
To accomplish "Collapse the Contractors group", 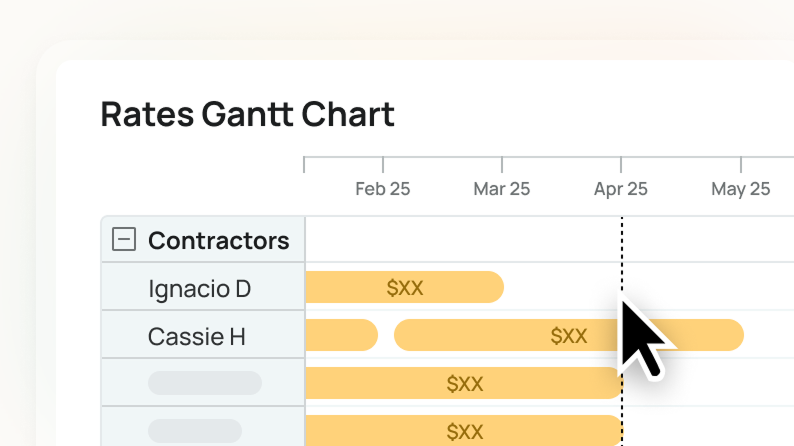I will [124, 240].
